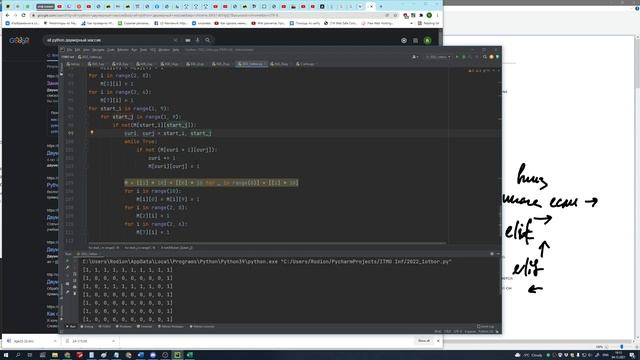640x360 pixels.
Task: Open the Code menu in PyCharm
Action: (x=111, y=50)
